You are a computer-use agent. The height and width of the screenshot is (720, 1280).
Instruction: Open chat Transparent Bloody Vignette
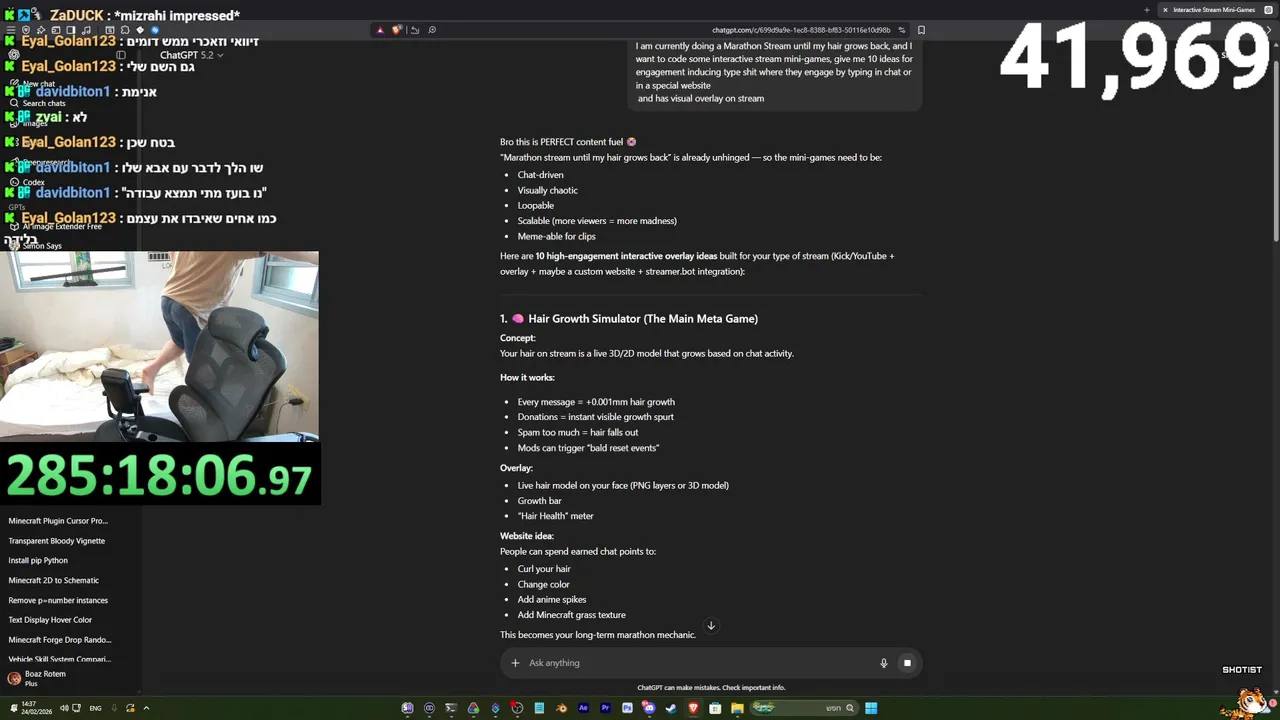pyautogui.click(x=57, y=541)
